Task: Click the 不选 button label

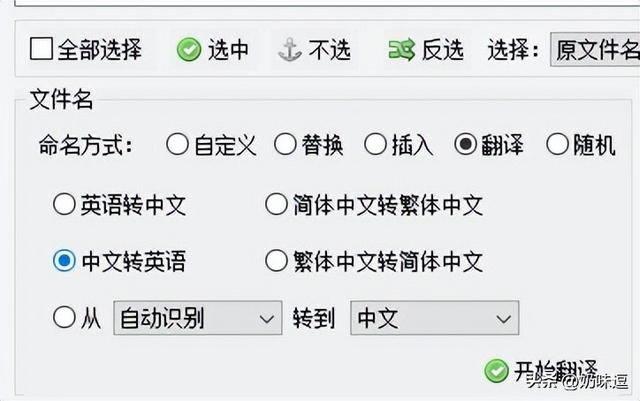Action: pyautogui.click(x=329, y=49)
